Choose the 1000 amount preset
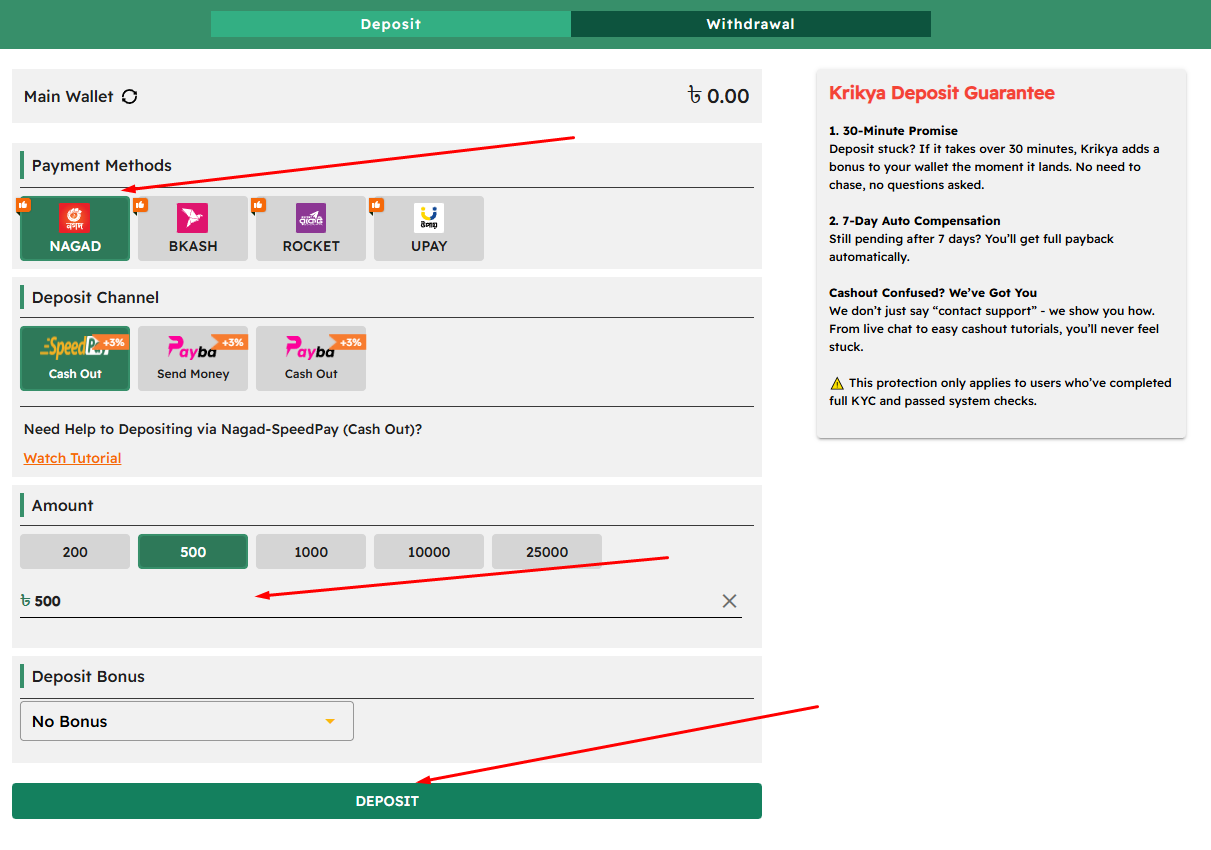This screenshot has width=1211, height=850. [x=311, y=552]
